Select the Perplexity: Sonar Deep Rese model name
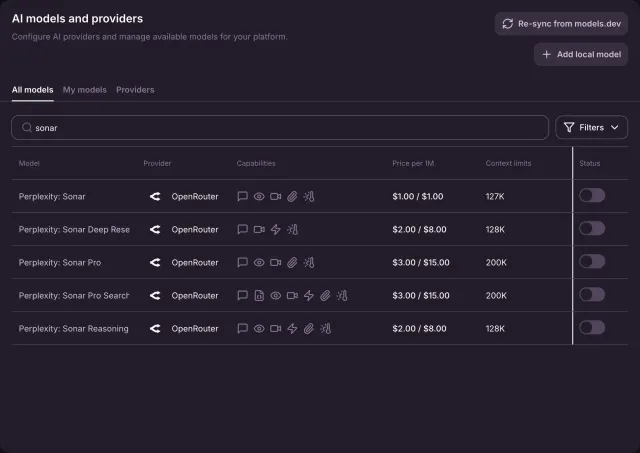The image size is (640, 453). 74,229
